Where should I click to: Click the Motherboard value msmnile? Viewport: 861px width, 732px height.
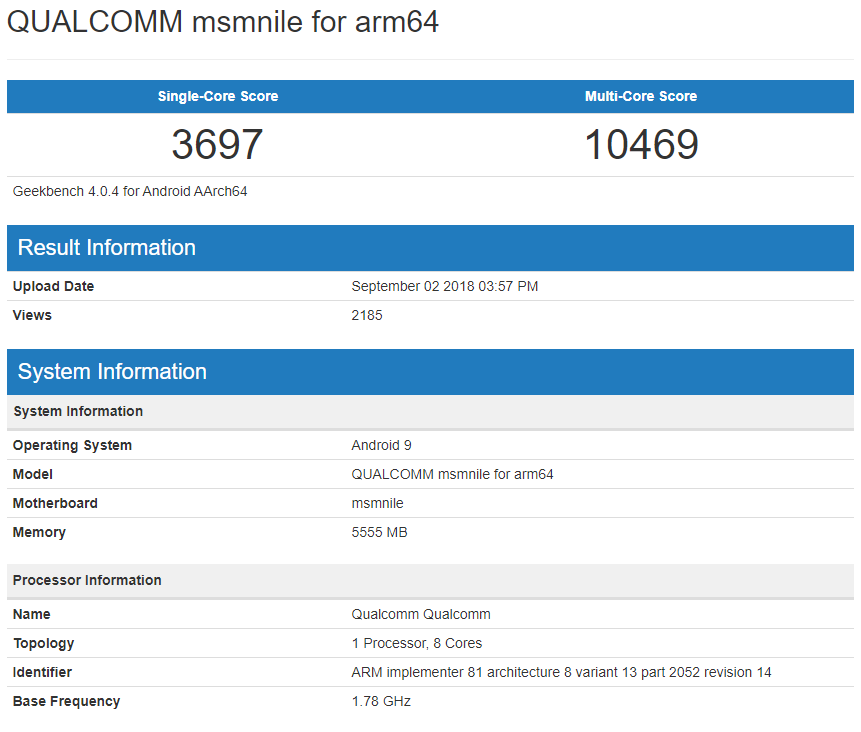coord(379,503)
